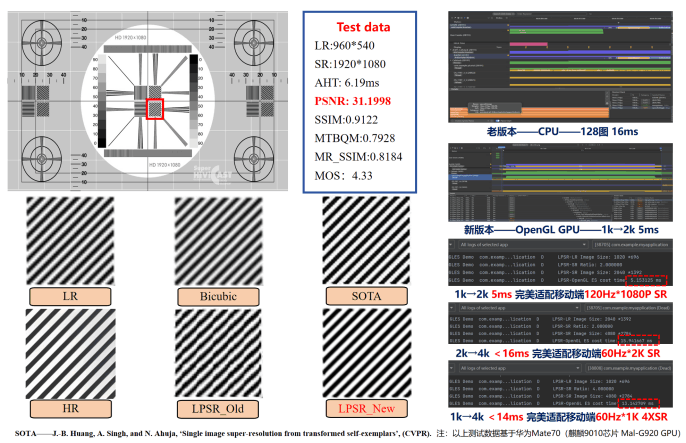Select the SOTA striped patch image
Screen dimensions: 686x443
pyautogui.click(x=366, y=240)
